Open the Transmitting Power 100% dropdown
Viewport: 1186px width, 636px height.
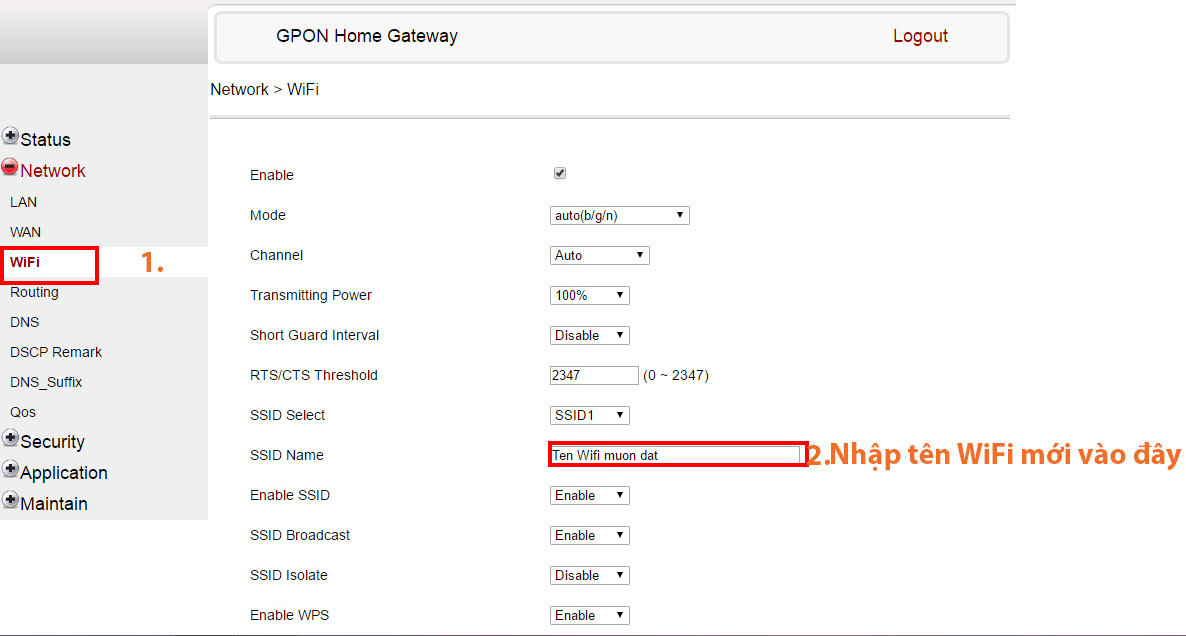coord(589,296)
